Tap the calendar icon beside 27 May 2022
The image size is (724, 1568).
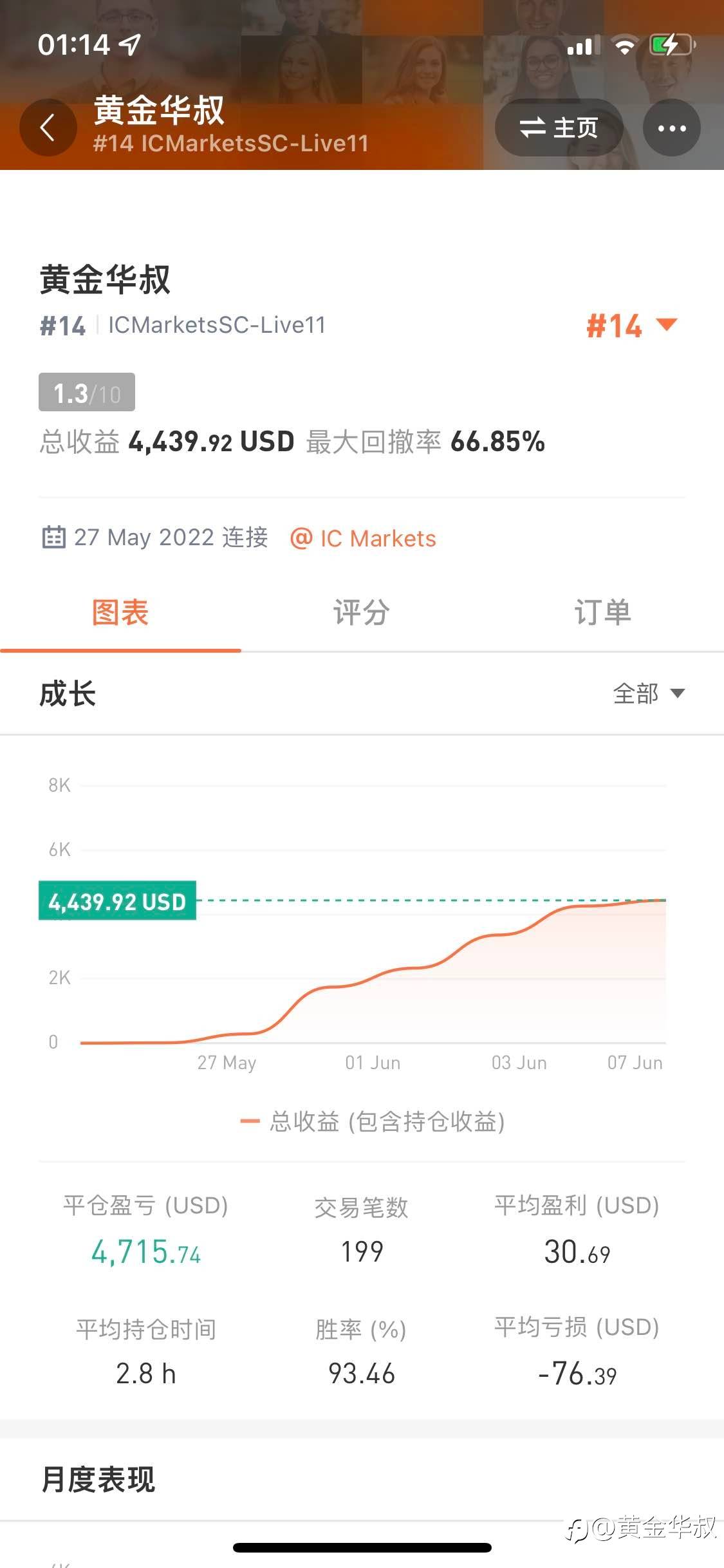tap(53, 537)
